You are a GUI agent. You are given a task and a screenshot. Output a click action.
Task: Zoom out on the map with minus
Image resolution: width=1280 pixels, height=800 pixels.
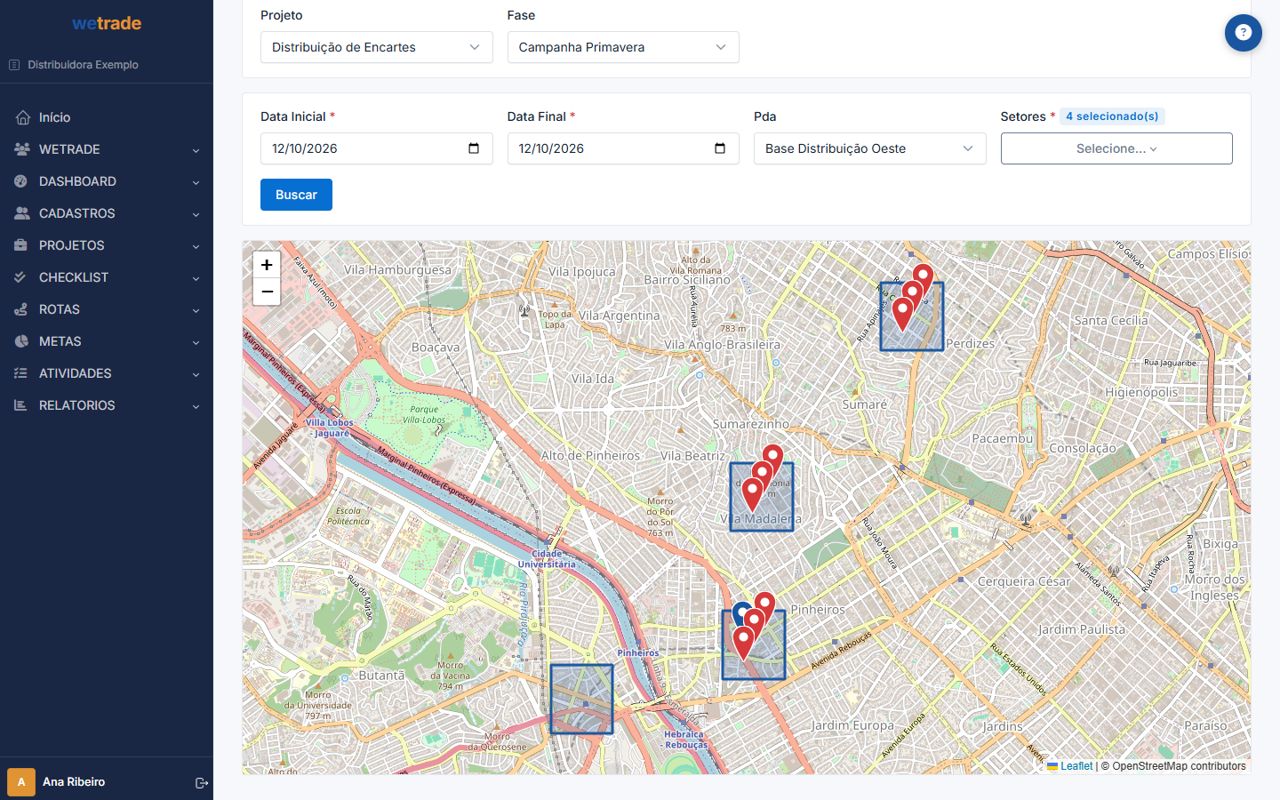click(267, 292)
